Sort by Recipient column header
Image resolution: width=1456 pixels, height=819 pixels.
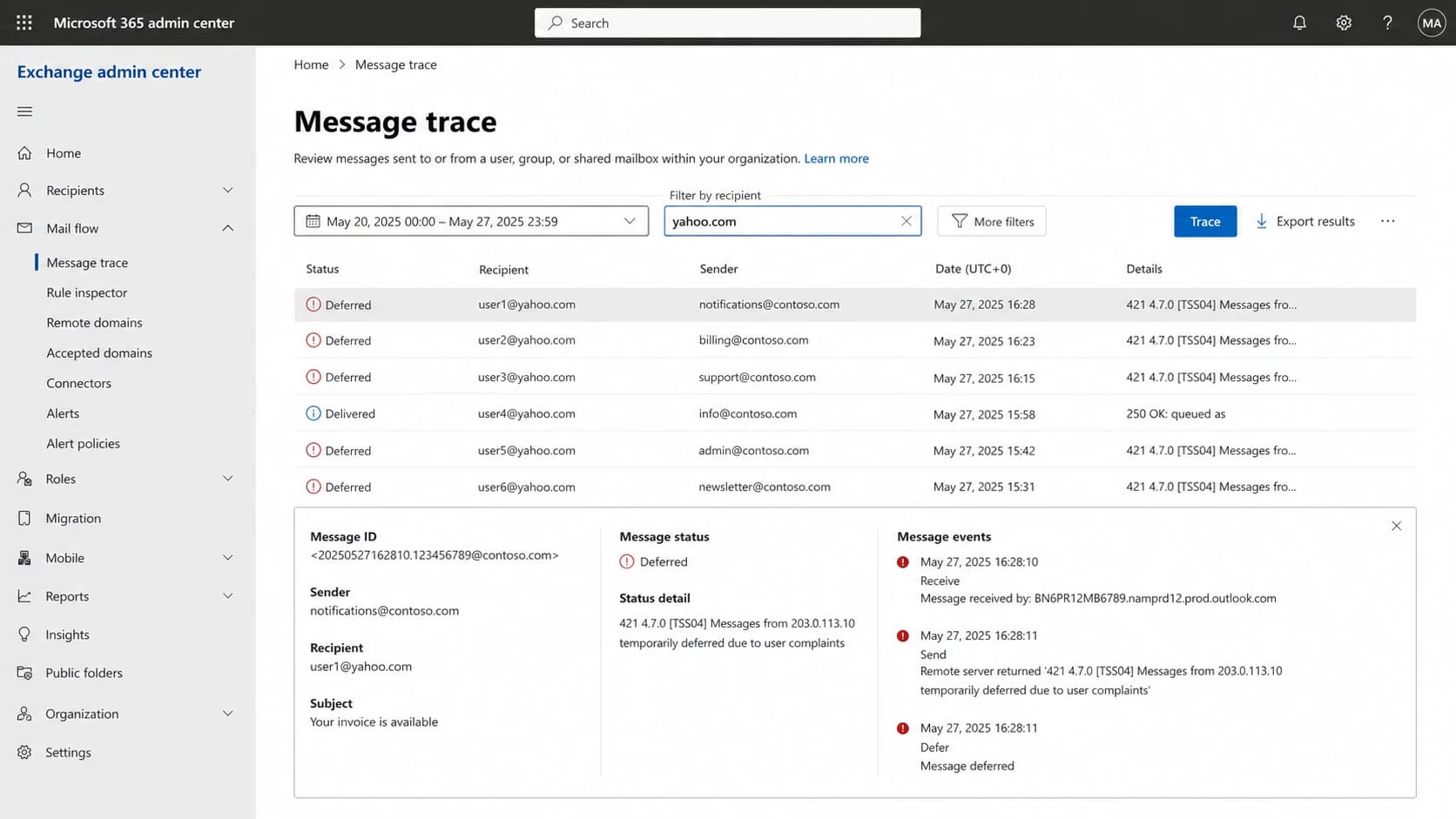(503, 270)
